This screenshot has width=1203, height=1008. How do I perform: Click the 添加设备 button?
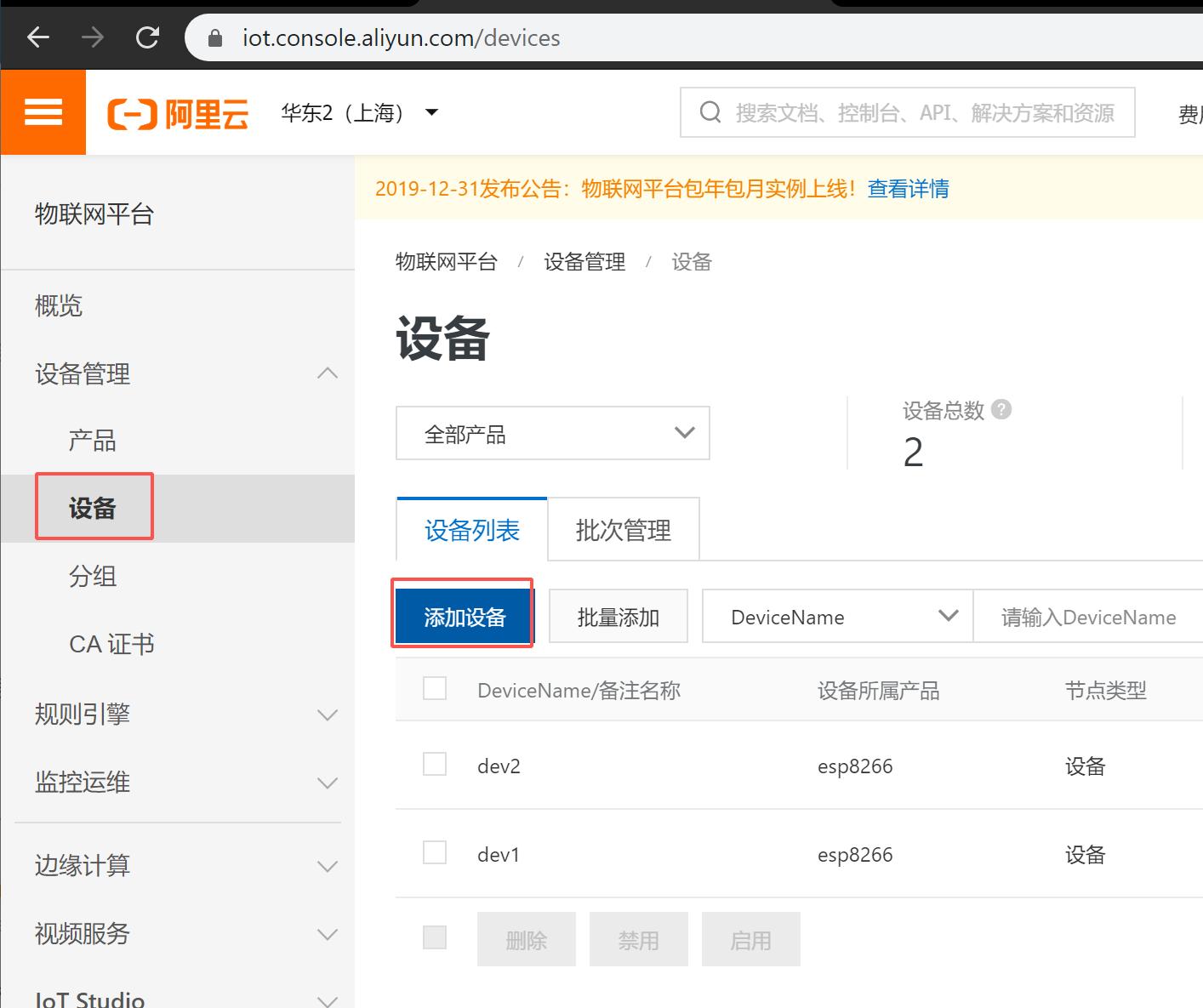pyautogui.click(x=462, y=615)
